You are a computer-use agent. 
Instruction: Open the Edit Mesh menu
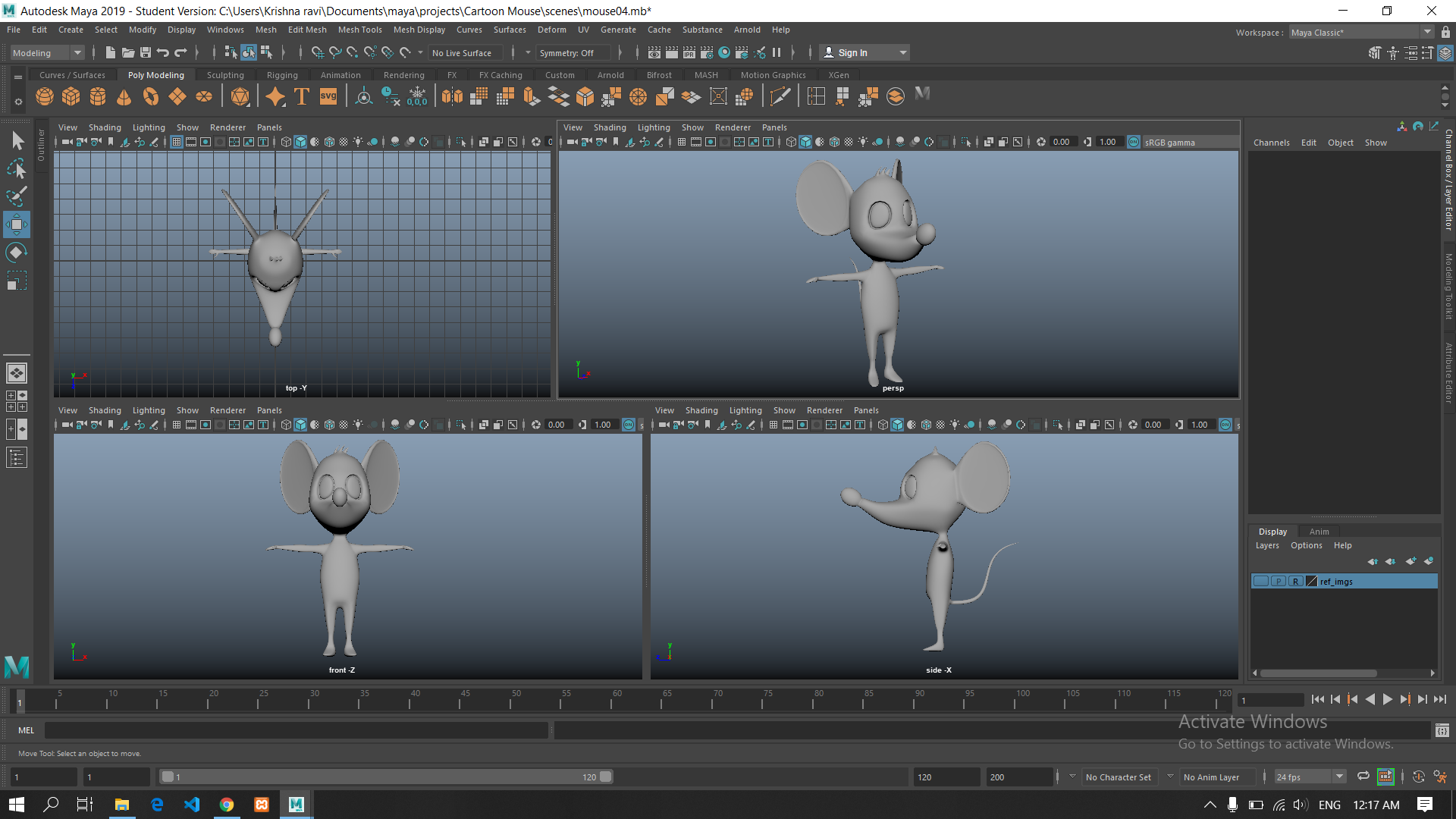pyautogui.click(x=307, y=30)
